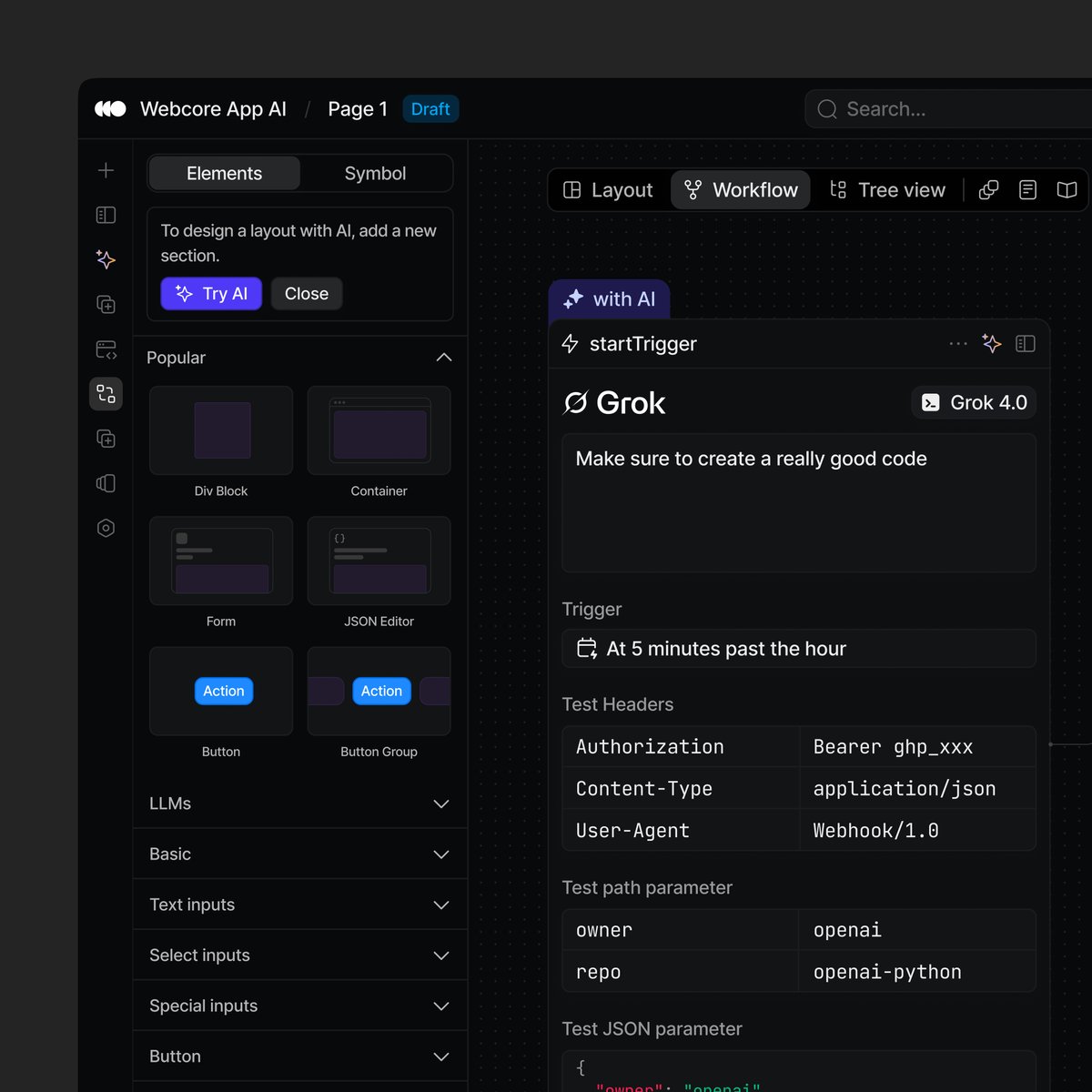Click the AI sparkle icon on startTrigger header
Viewport: 1092px width, 1092px height.
[x=992, y=343]
